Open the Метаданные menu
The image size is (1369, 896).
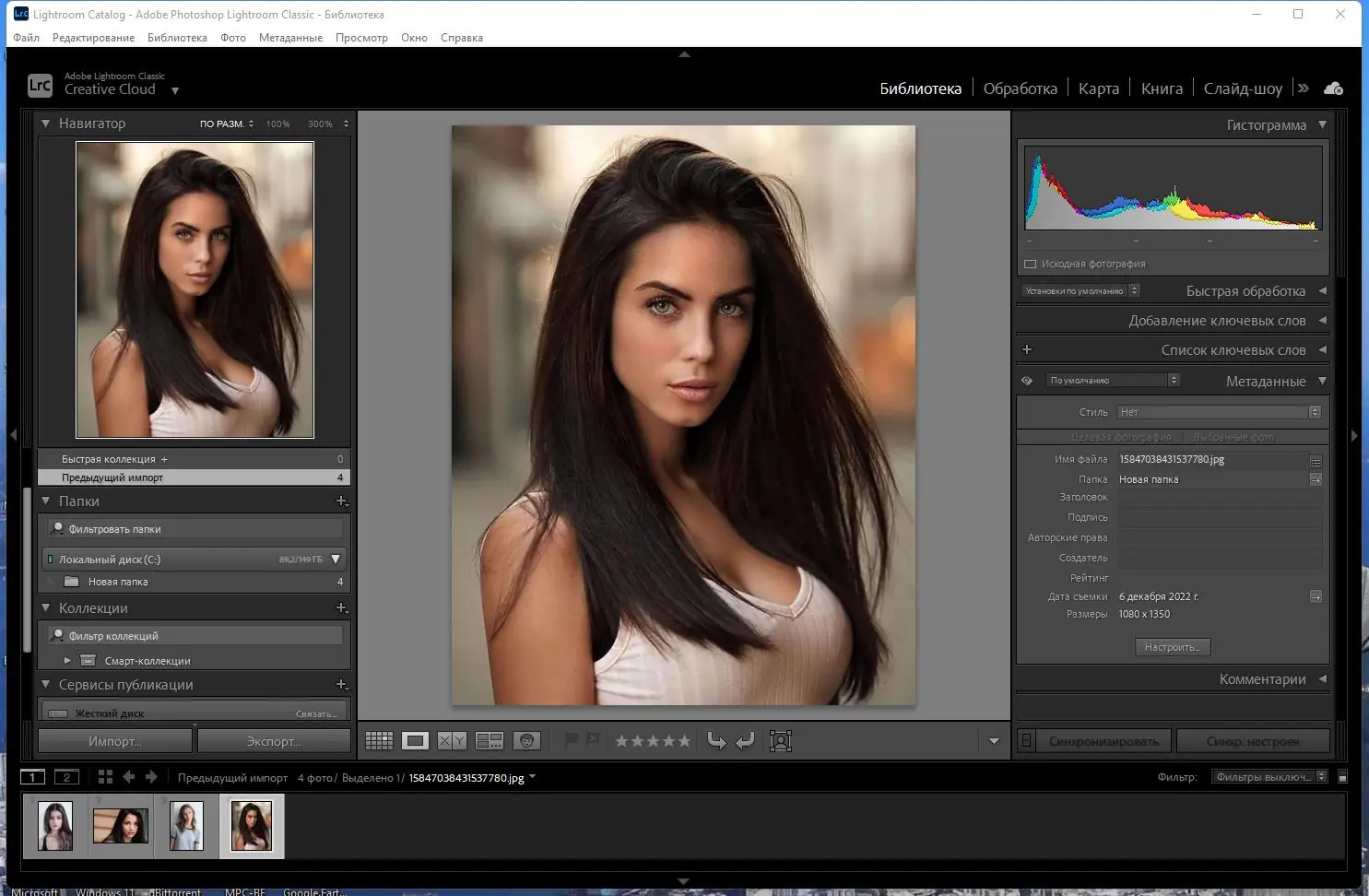point(290,38)
